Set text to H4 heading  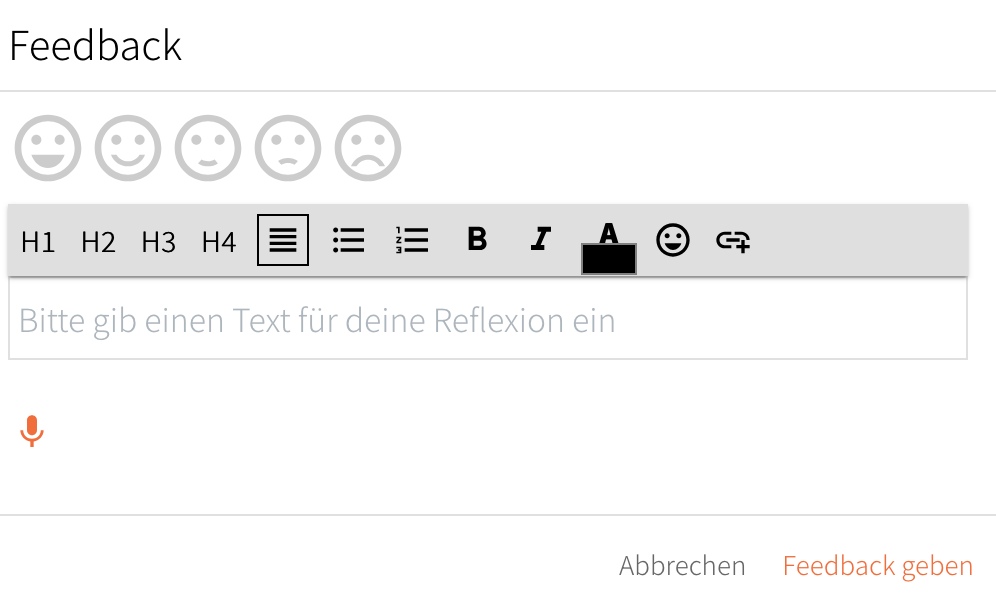[218, 241]
